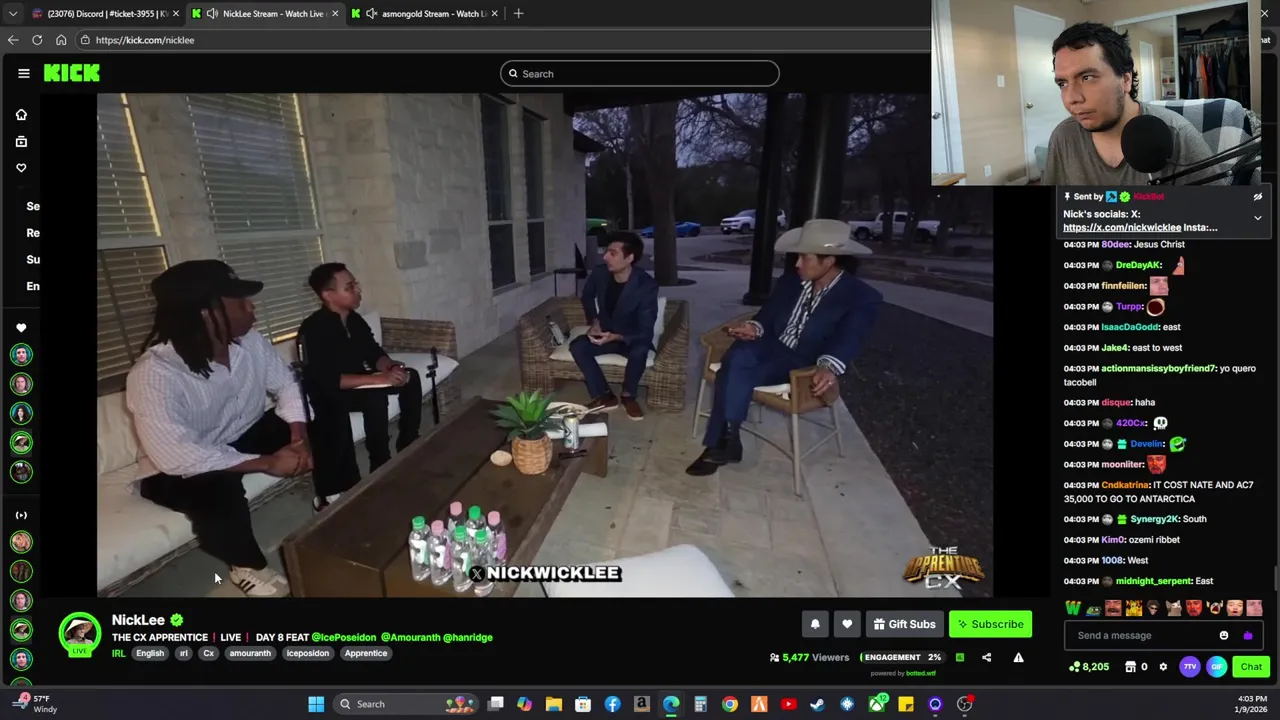
Task: Click the NickLee channel name
Action: [x=138, y=620]
